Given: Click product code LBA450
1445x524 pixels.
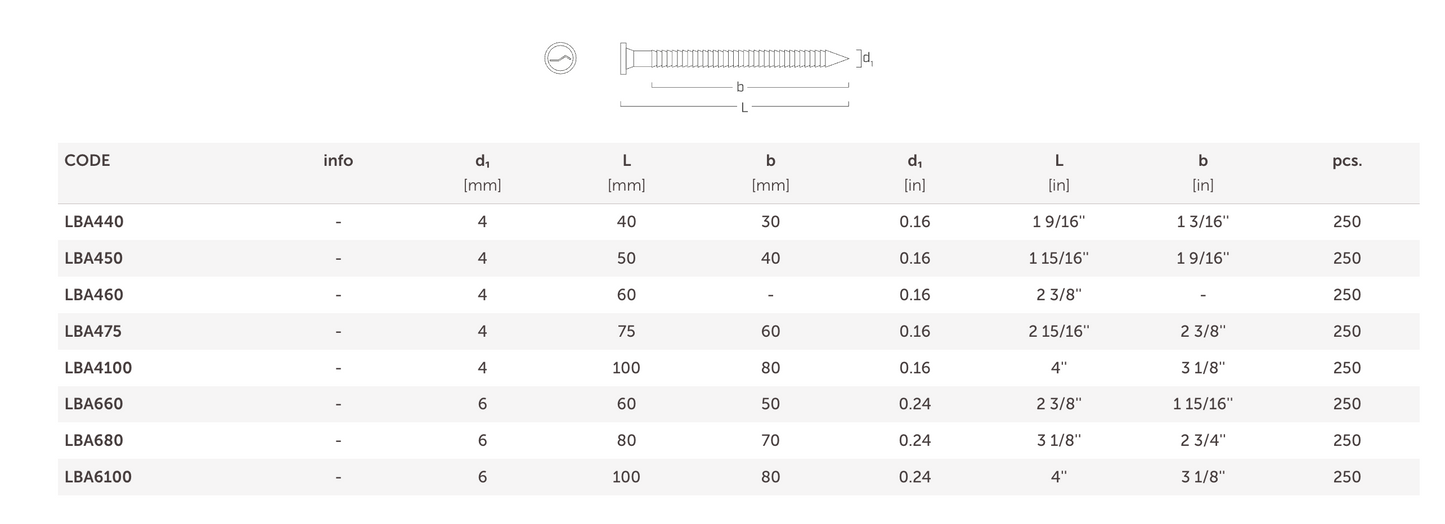Looking at the screenshot, I should point(94,258).
